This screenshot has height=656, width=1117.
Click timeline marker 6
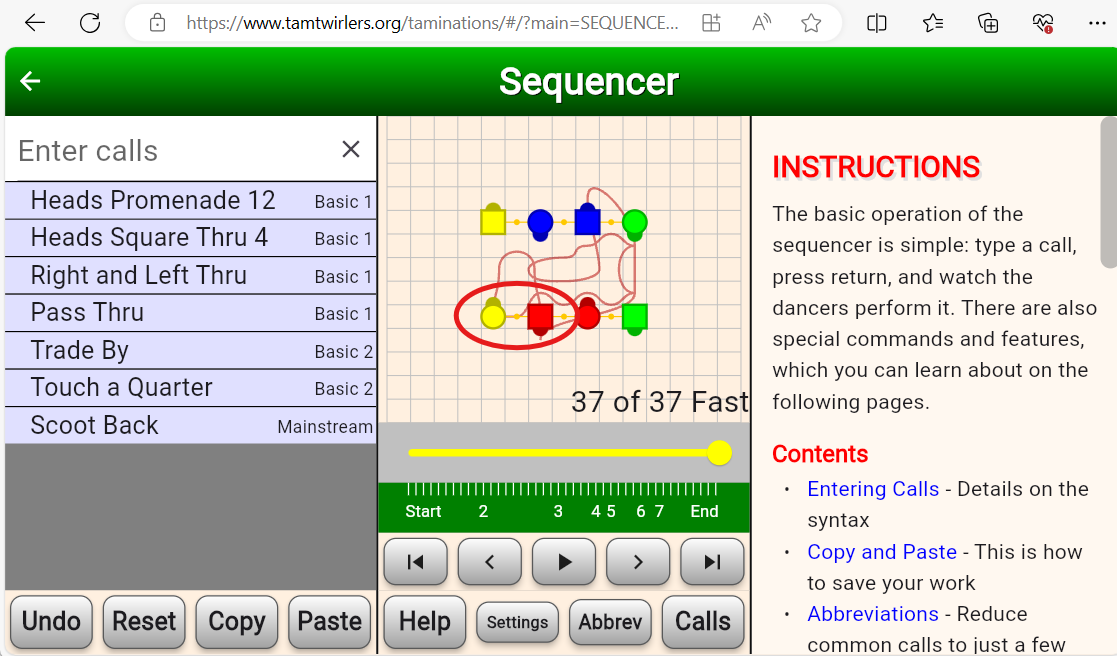(x=641, y=511)
